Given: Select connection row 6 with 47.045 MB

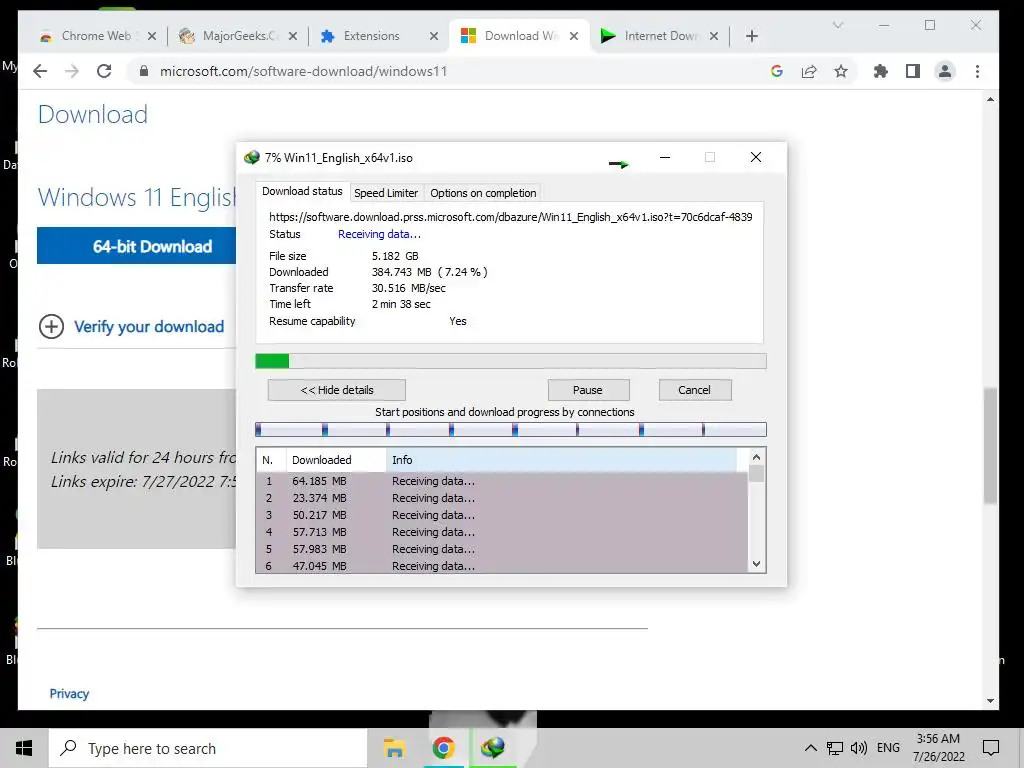Looking at the screenshot, I should (502, 566).
